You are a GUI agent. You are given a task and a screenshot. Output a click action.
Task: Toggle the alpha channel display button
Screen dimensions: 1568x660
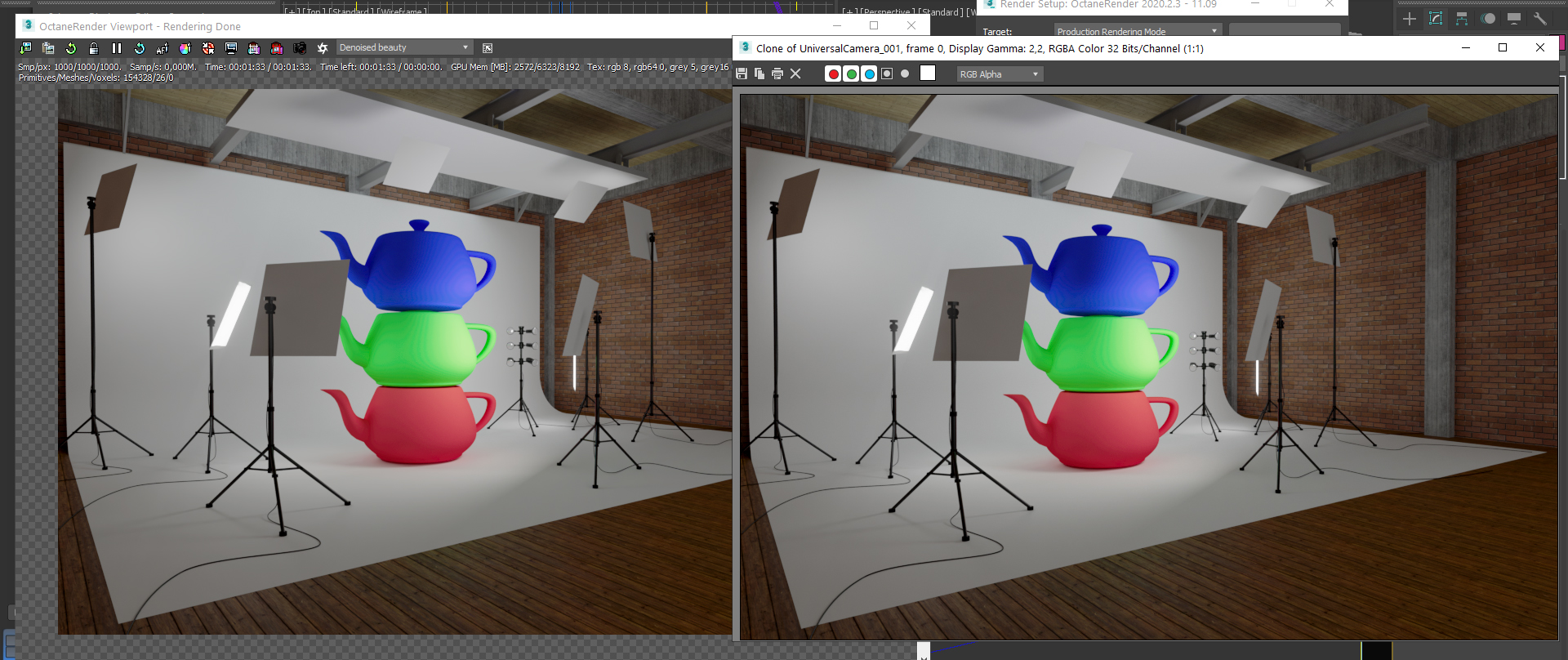coord(887,74)
